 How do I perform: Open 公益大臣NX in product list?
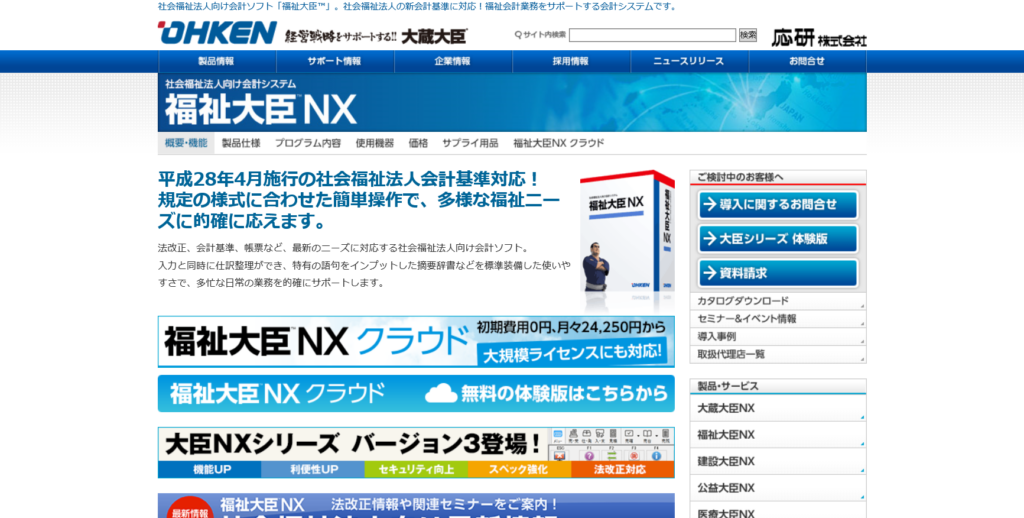[x=778, y=488]
